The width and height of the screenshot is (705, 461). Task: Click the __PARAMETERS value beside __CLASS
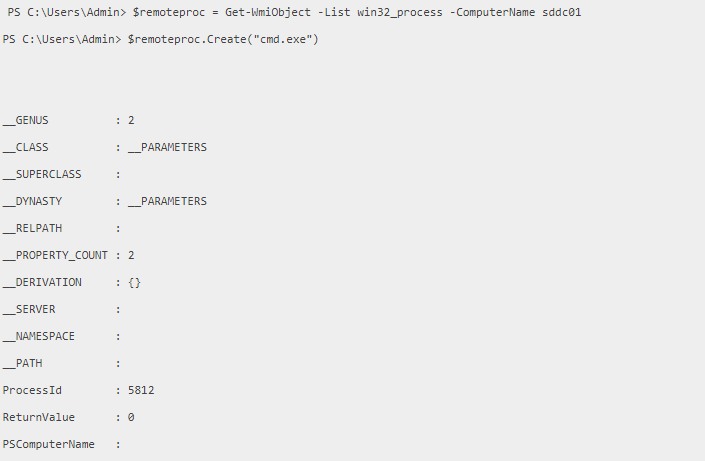[167, 147]
